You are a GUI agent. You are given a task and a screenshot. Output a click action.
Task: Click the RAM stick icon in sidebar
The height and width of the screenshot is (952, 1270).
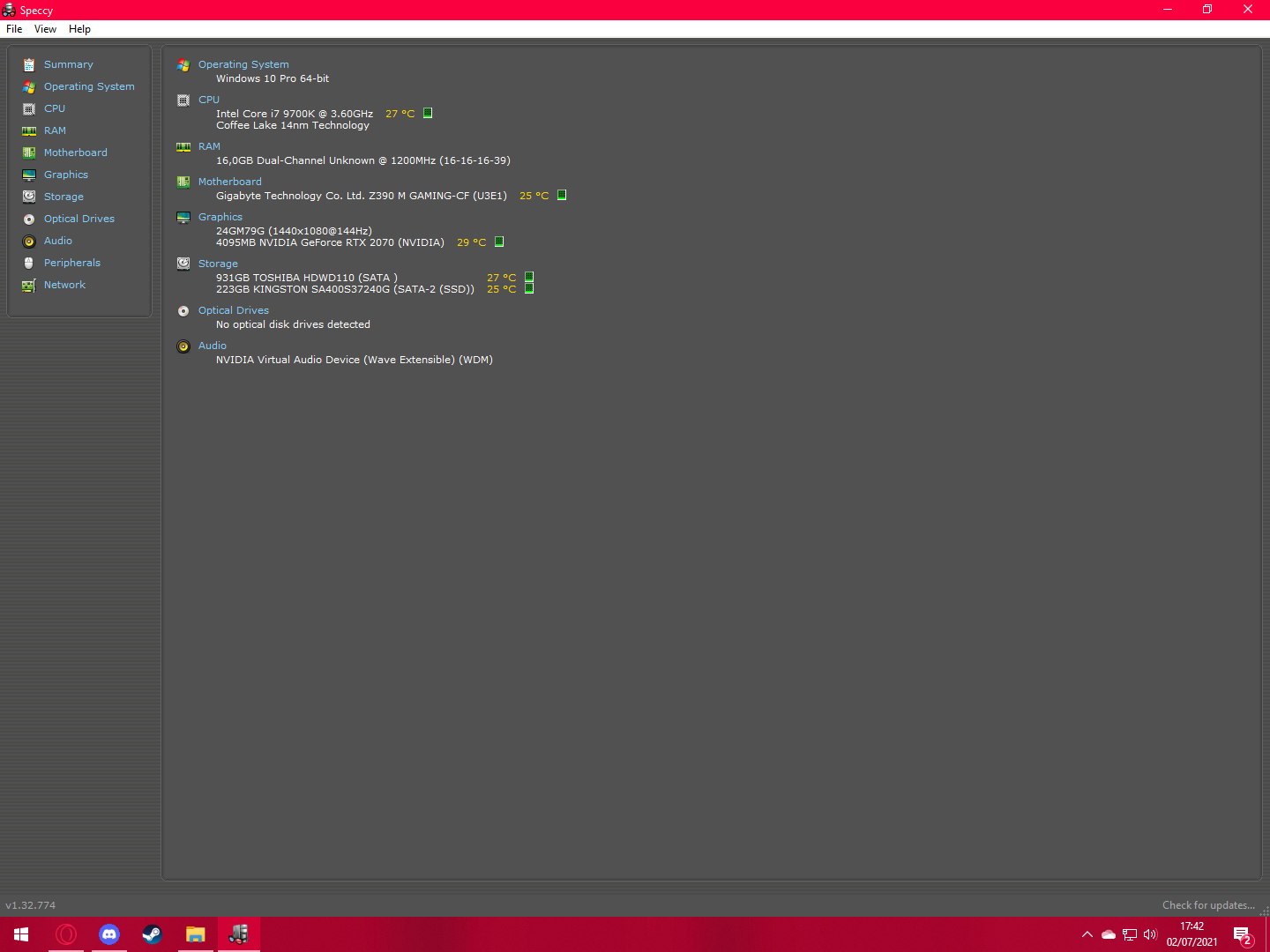coord(29,130)
